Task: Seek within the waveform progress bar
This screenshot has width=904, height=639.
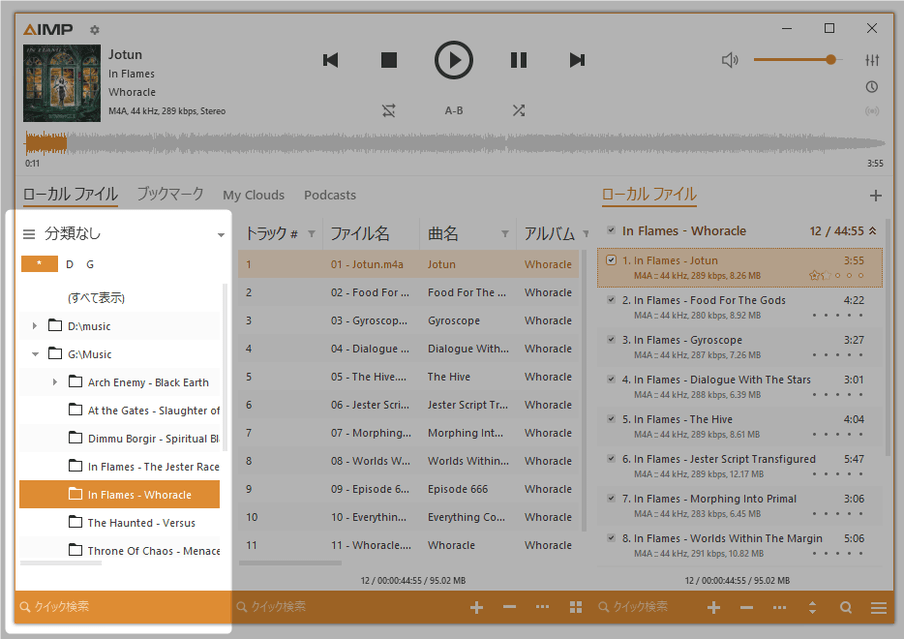Action: tap(455, 144)
